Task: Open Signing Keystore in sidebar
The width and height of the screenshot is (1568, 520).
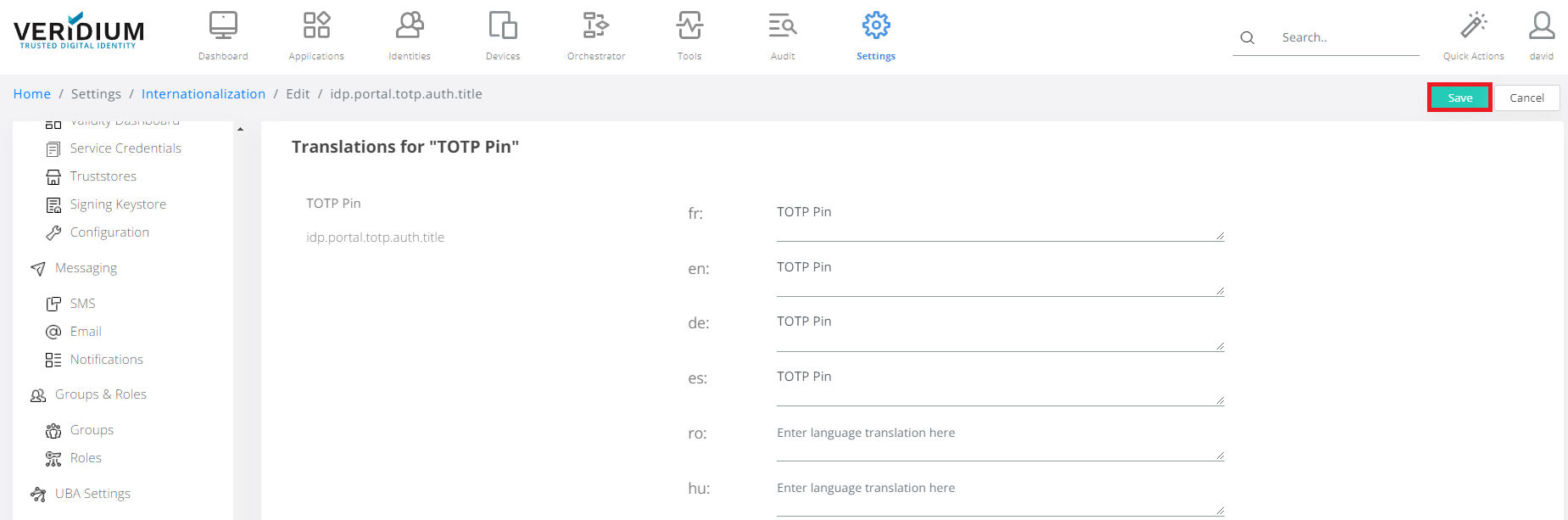Action: [118, 204]
